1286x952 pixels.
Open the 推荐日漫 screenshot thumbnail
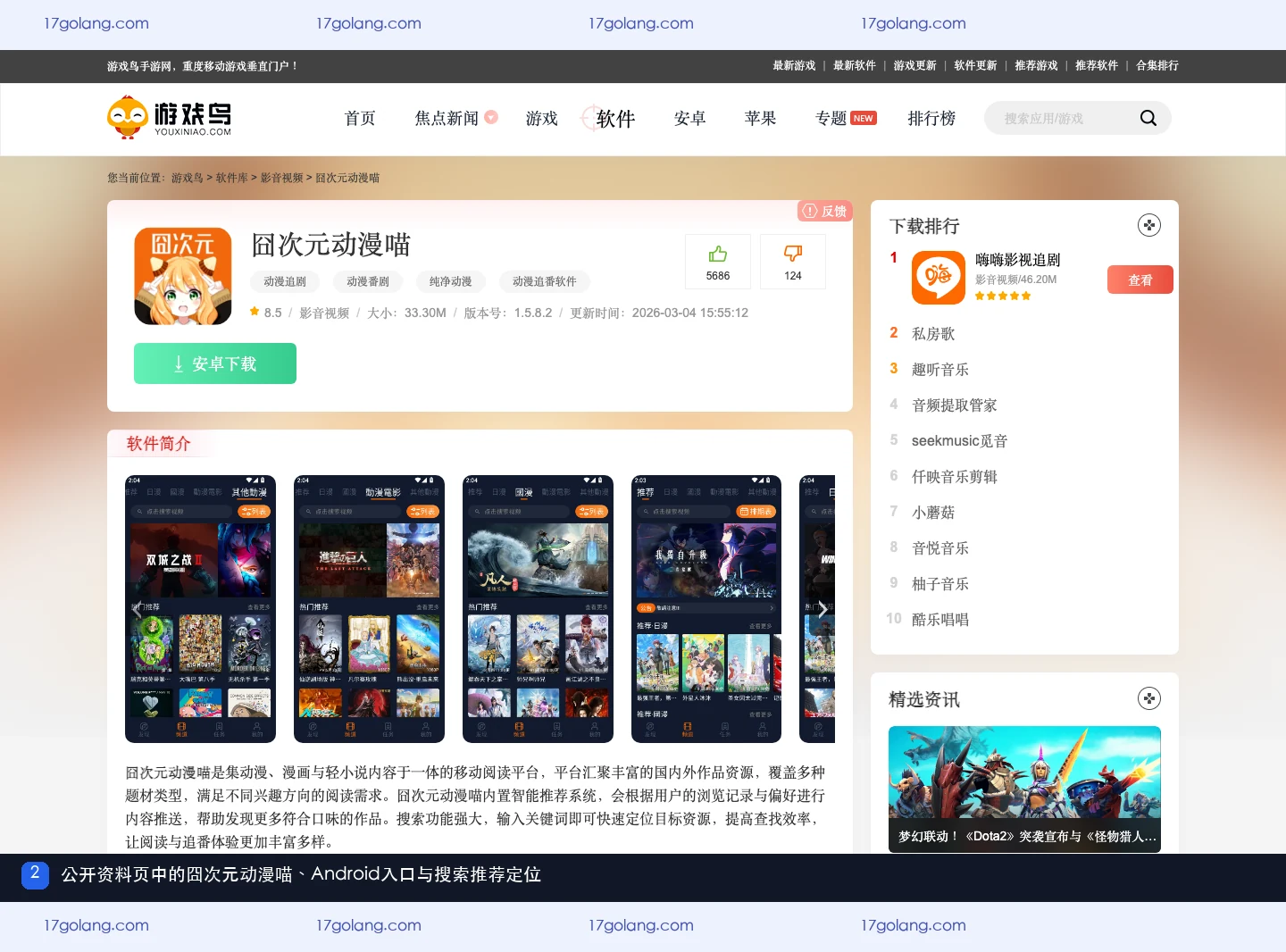point(706,609)
